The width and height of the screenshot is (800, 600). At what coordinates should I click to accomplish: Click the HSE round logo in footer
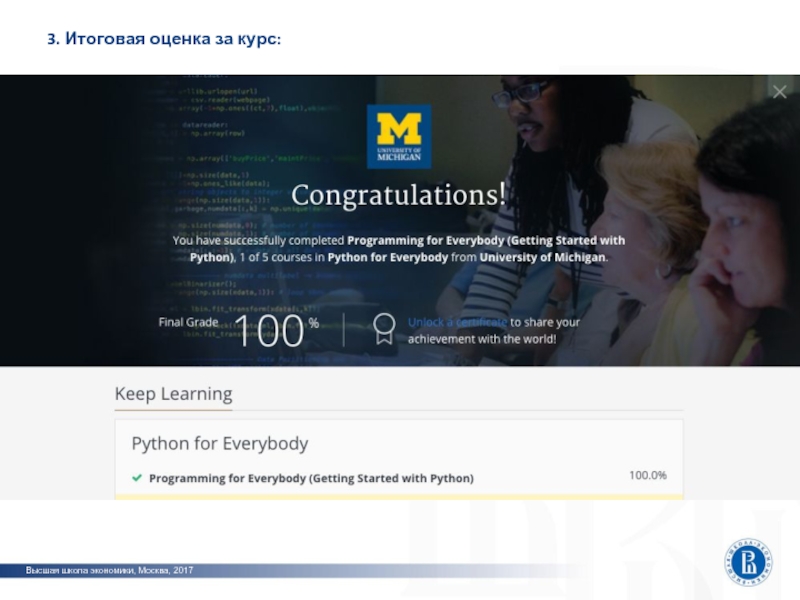pyautogui.click(x=751, y=563)
